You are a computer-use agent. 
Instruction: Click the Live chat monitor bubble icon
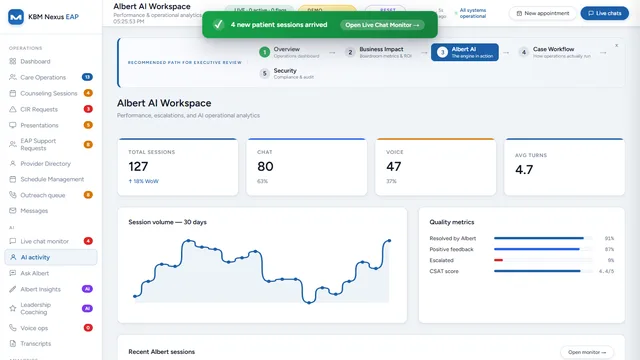[x=13, y=241]
